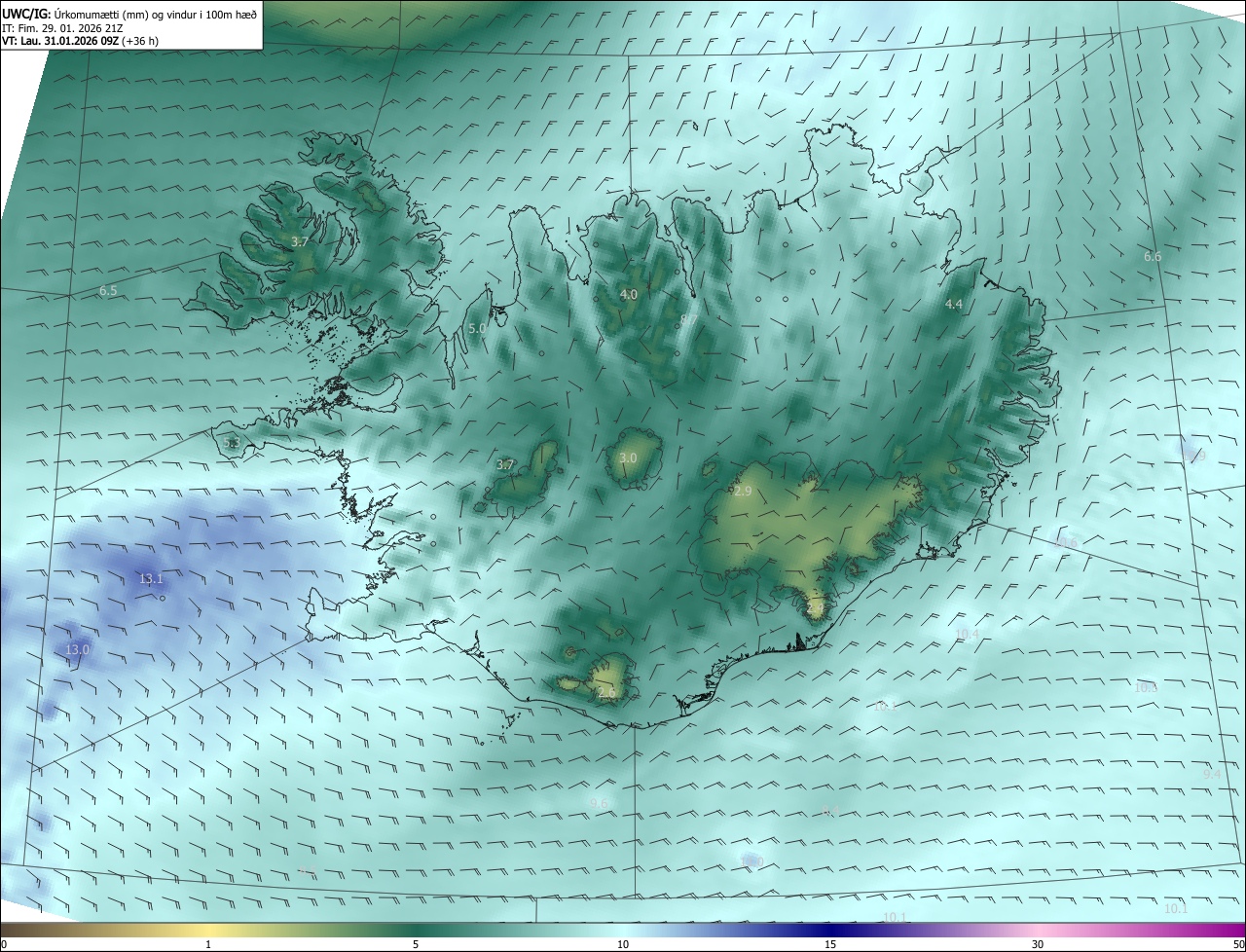
Task: Click the valid time line "VT: Lau. 31.01.2026 09Z (+36 h)"
Action: tap(80, 42)
